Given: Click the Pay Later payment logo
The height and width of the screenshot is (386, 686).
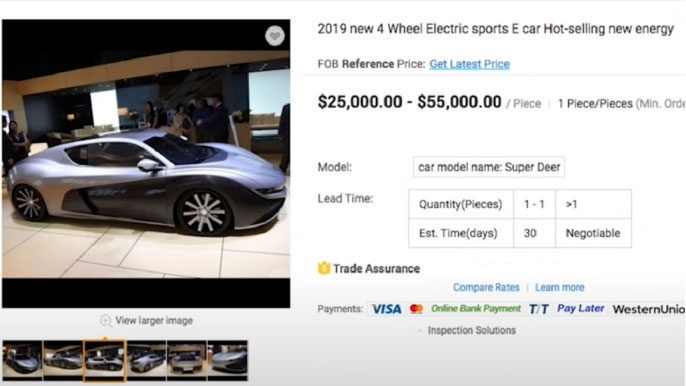Looking at the screenshot, I should point(581,309).
